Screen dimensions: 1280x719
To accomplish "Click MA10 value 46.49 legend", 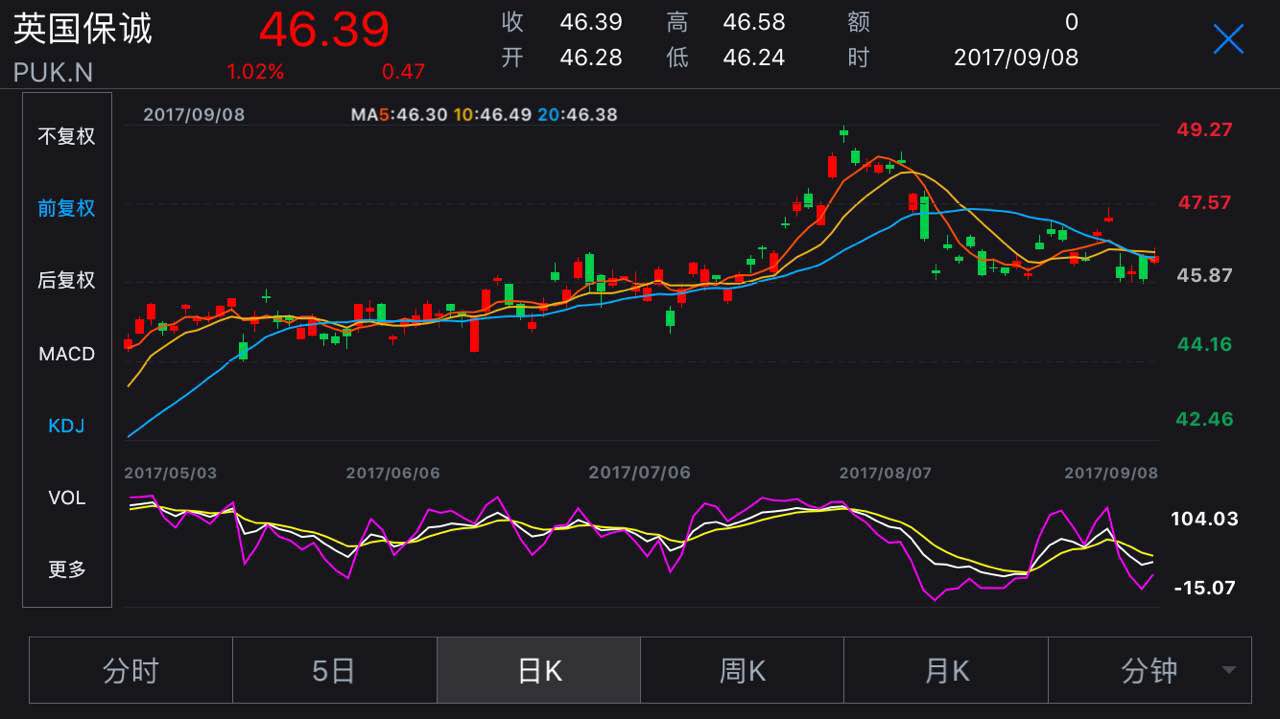I will pyautogui.click(x=492, y=115).
